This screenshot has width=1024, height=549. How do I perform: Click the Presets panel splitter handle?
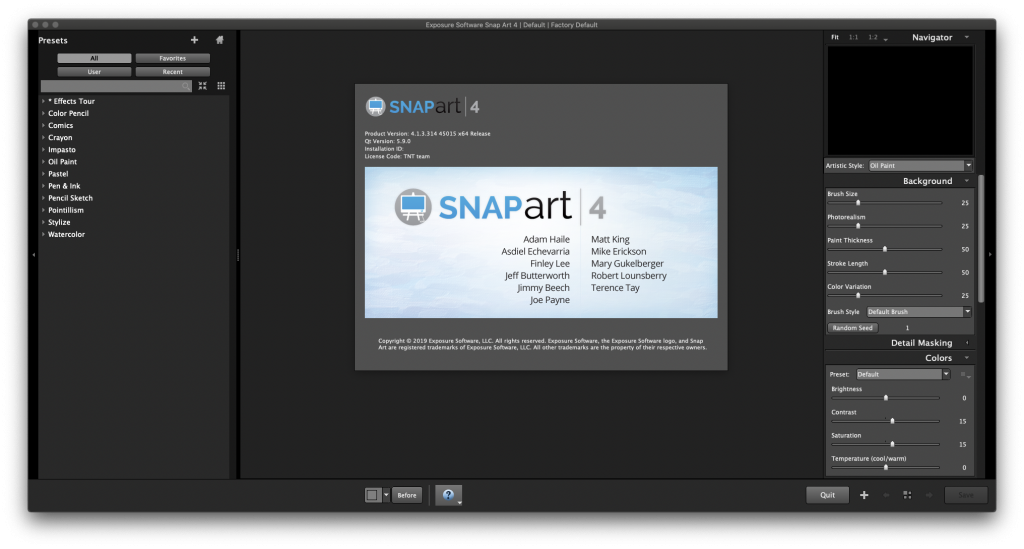238,255
